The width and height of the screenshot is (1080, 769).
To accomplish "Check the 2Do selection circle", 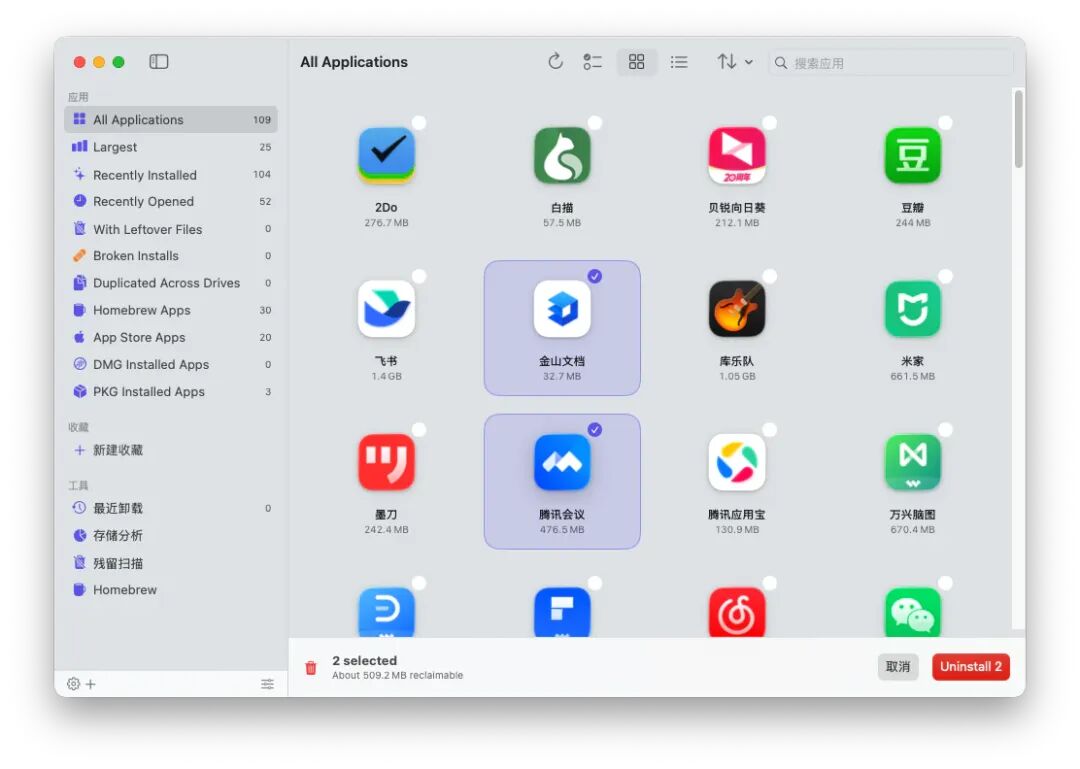I will [x=419, y=123].
